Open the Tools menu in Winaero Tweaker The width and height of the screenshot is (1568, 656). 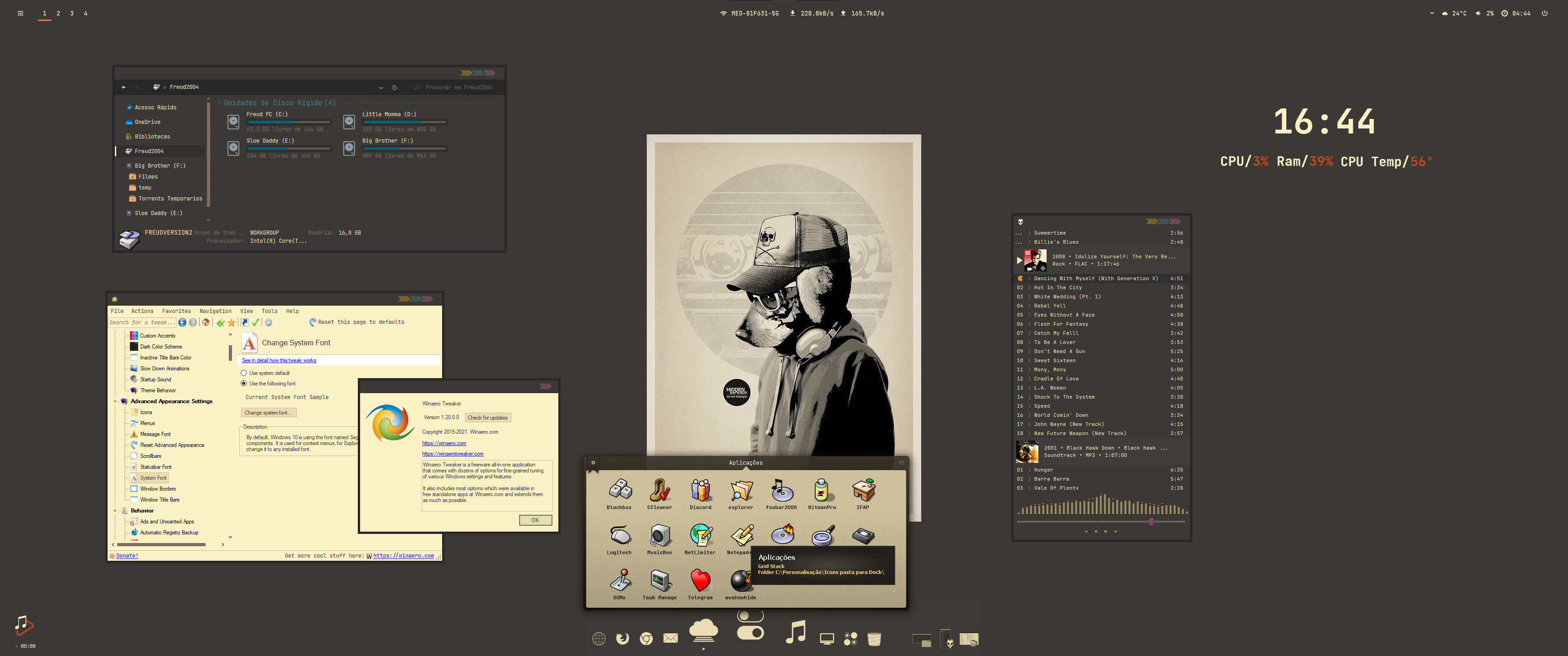tap(269, 311)
